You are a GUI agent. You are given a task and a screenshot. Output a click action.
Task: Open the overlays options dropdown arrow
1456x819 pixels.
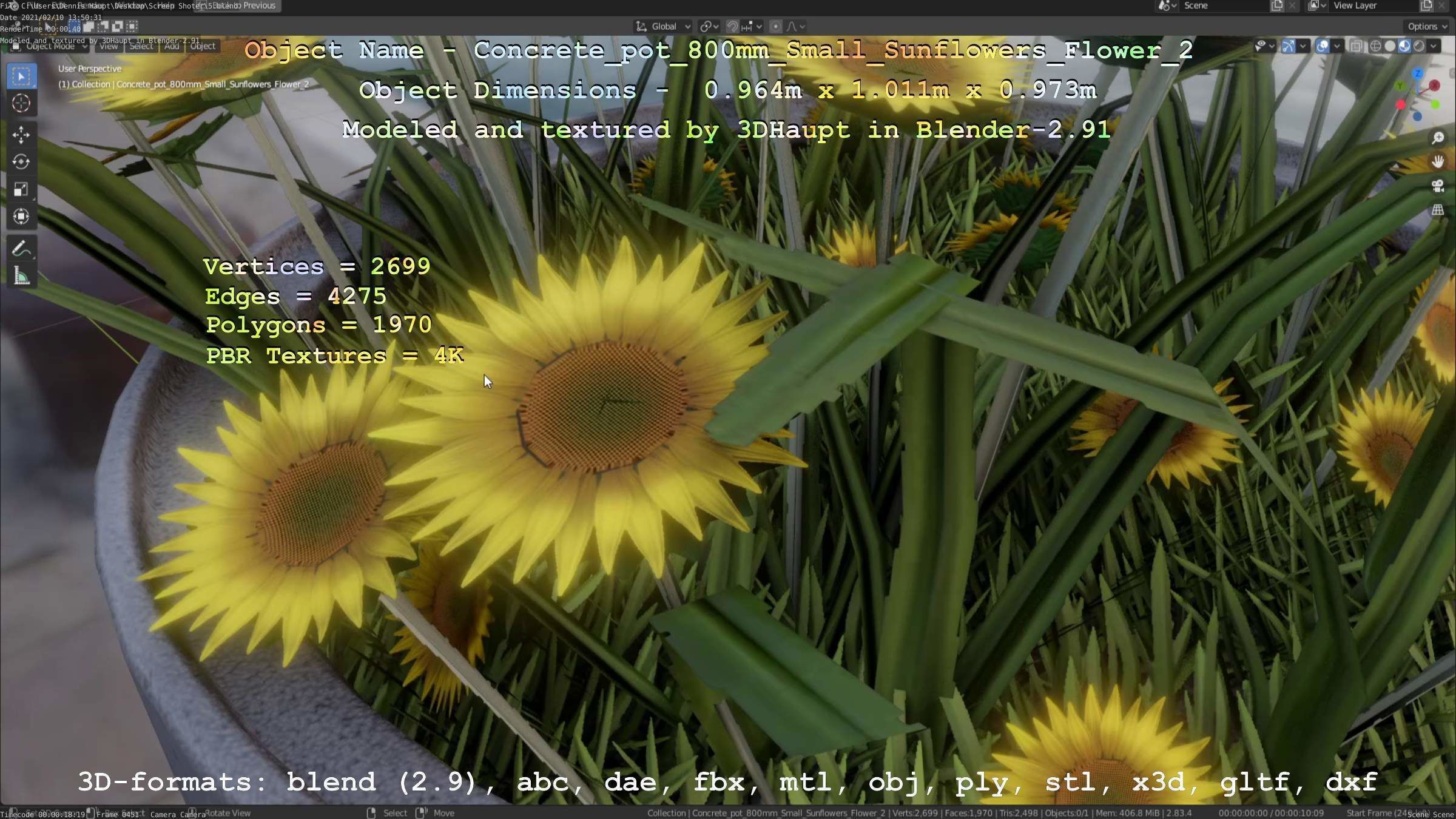1336,46
